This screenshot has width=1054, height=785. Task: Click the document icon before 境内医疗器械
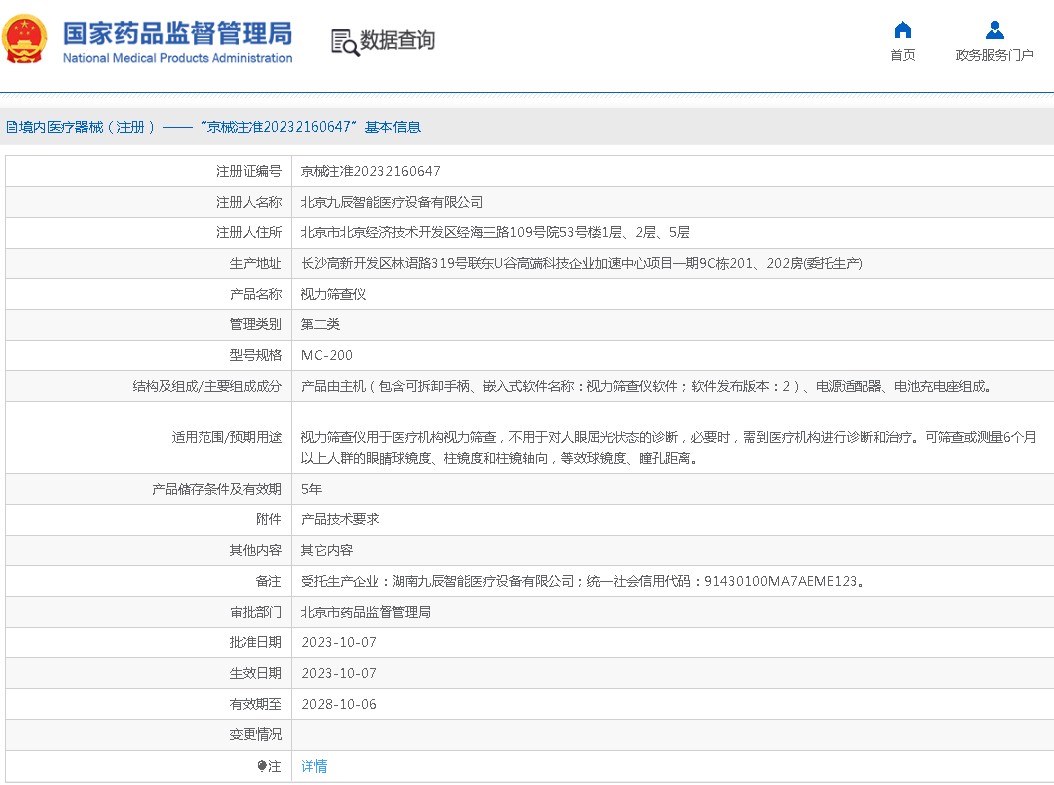pos(11,127)
